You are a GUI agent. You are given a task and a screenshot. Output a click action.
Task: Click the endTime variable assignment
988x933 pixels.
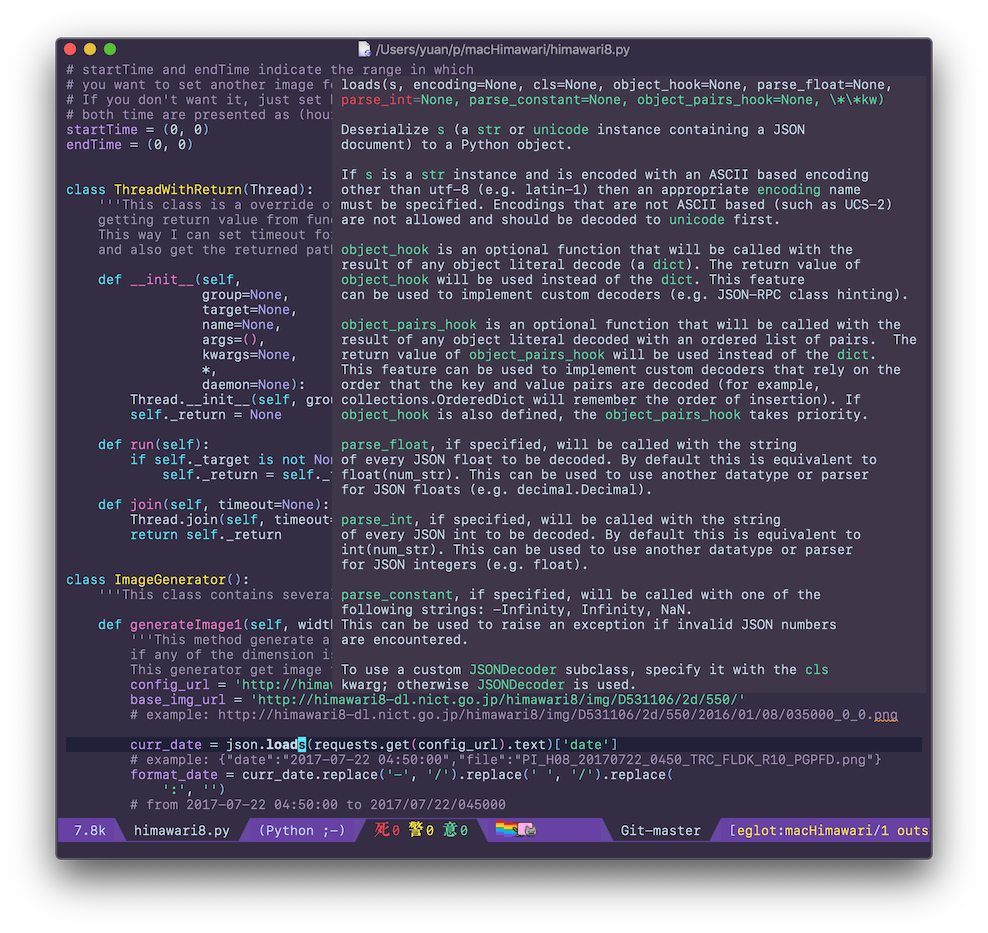click(129, 145)
